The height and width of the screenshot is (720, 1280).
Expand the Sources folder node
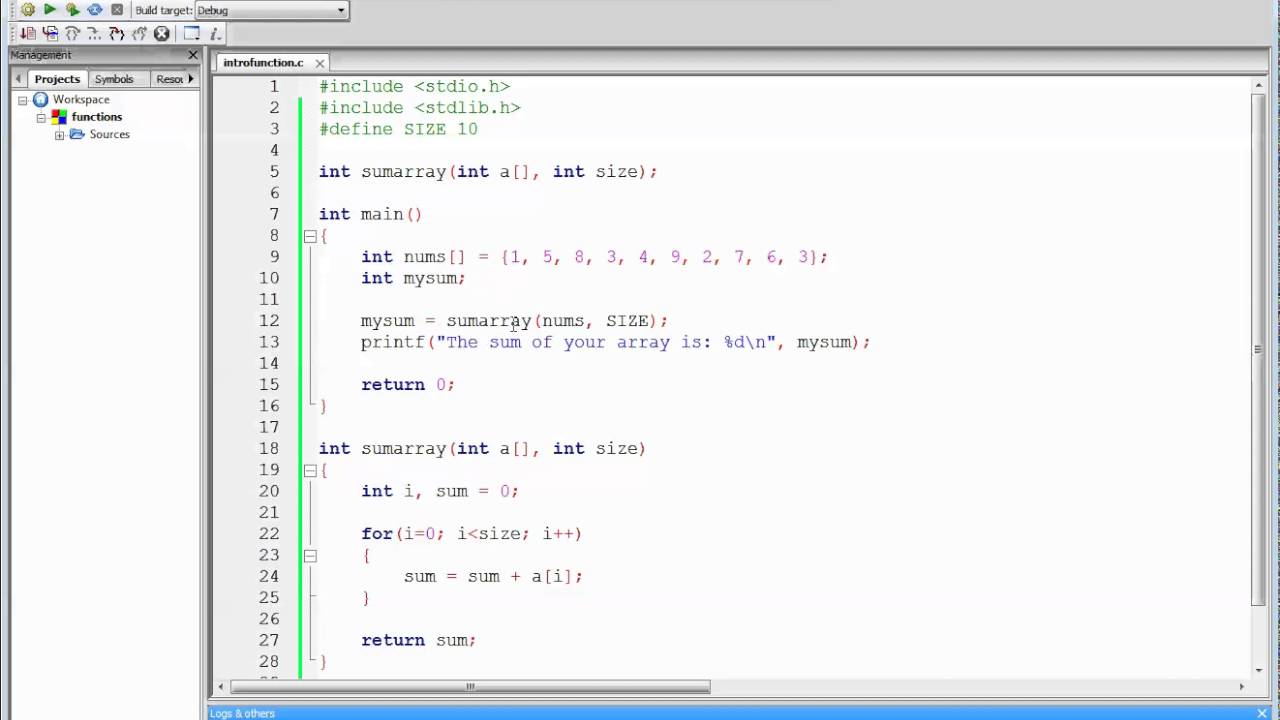59,134
